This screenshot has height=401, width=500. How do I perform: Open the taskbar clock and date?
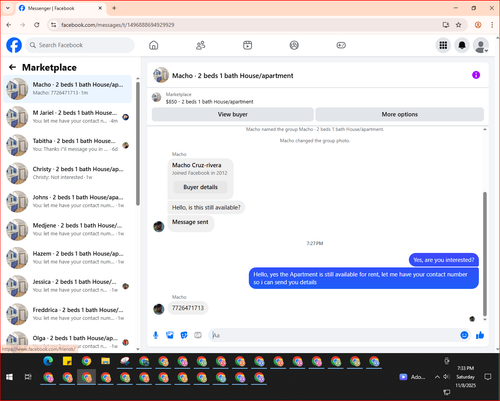click(466, 377)
